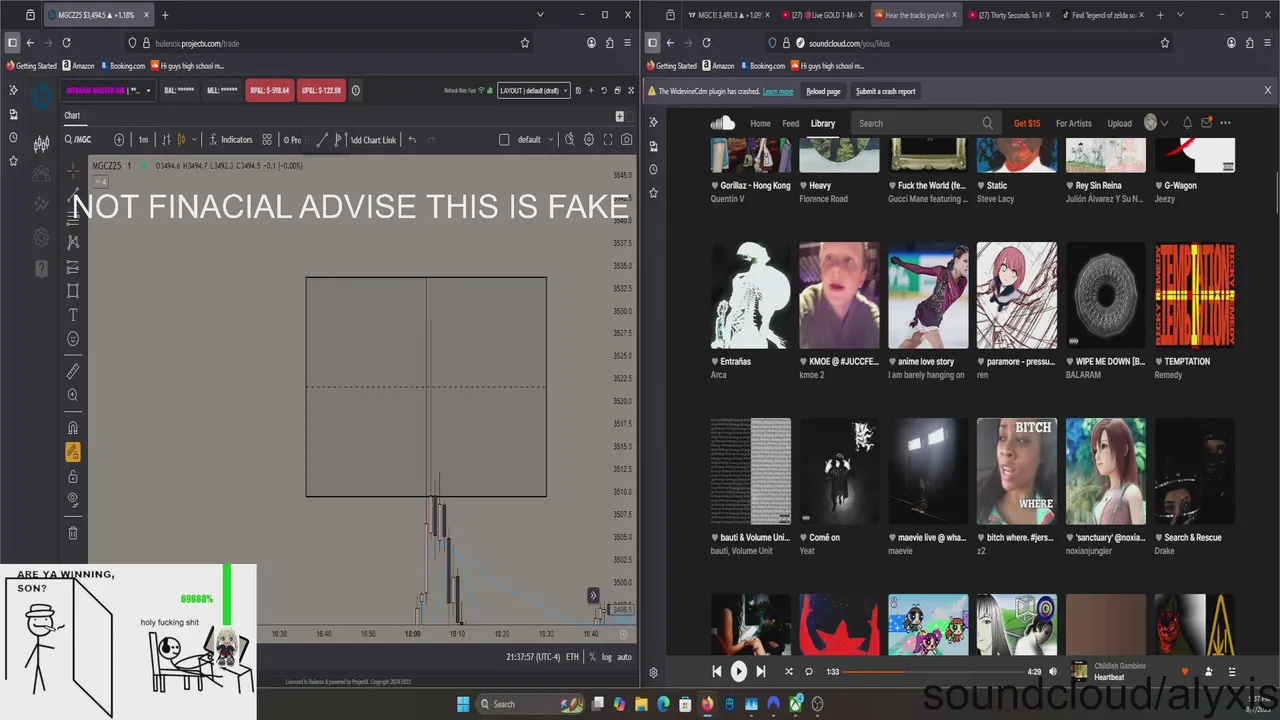The height and width of the screenshot is (720, 1280).
Task: Add a compare symbol with the plus circle
Action: click(x=119, y=140)
